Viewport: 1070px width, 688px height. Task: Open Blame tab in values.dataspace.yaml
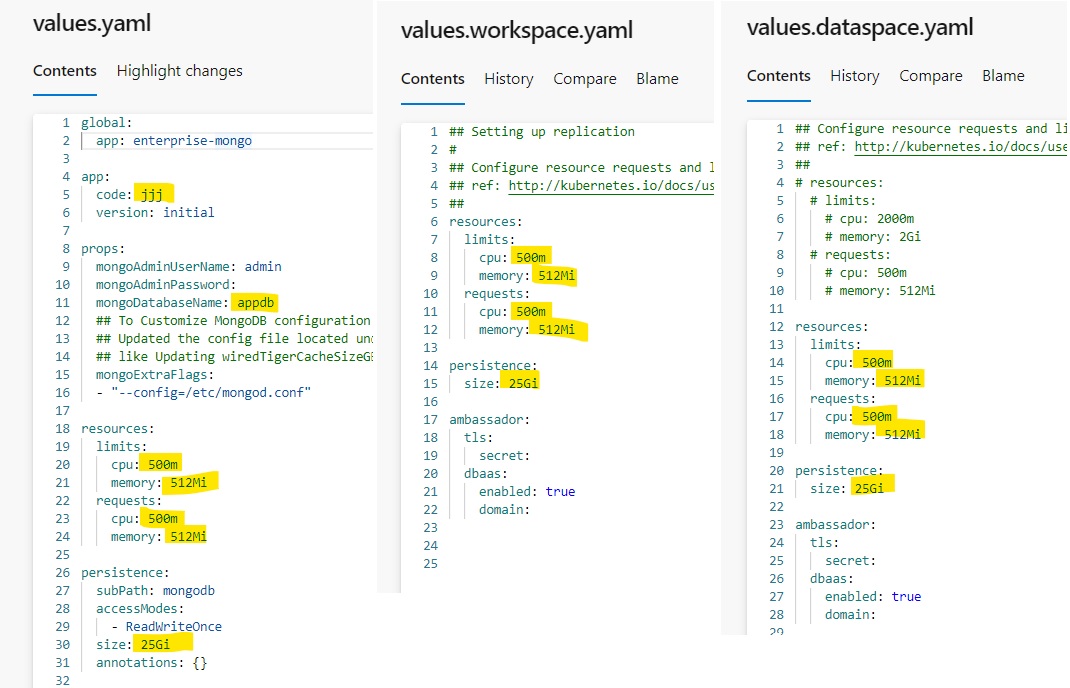[x=1003, y=76]
